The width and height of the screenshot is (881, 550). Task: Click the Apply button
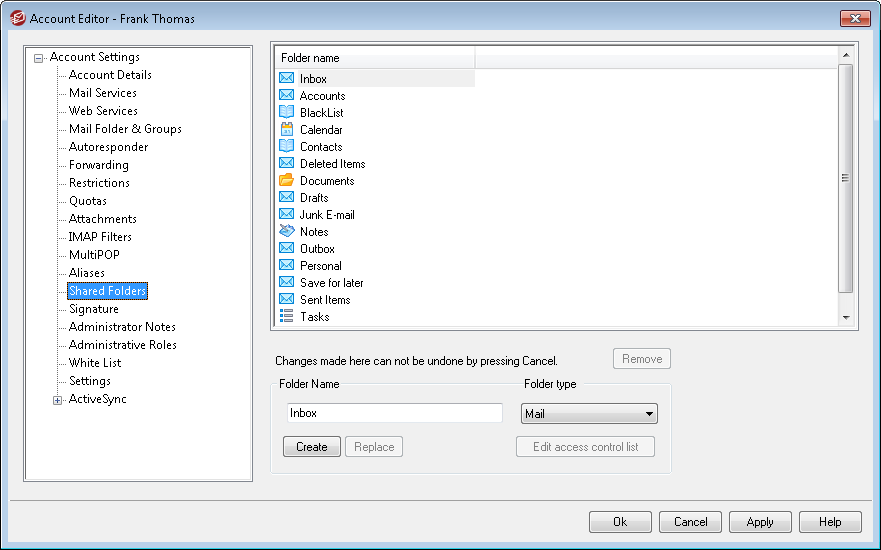(x=759, y=522)
